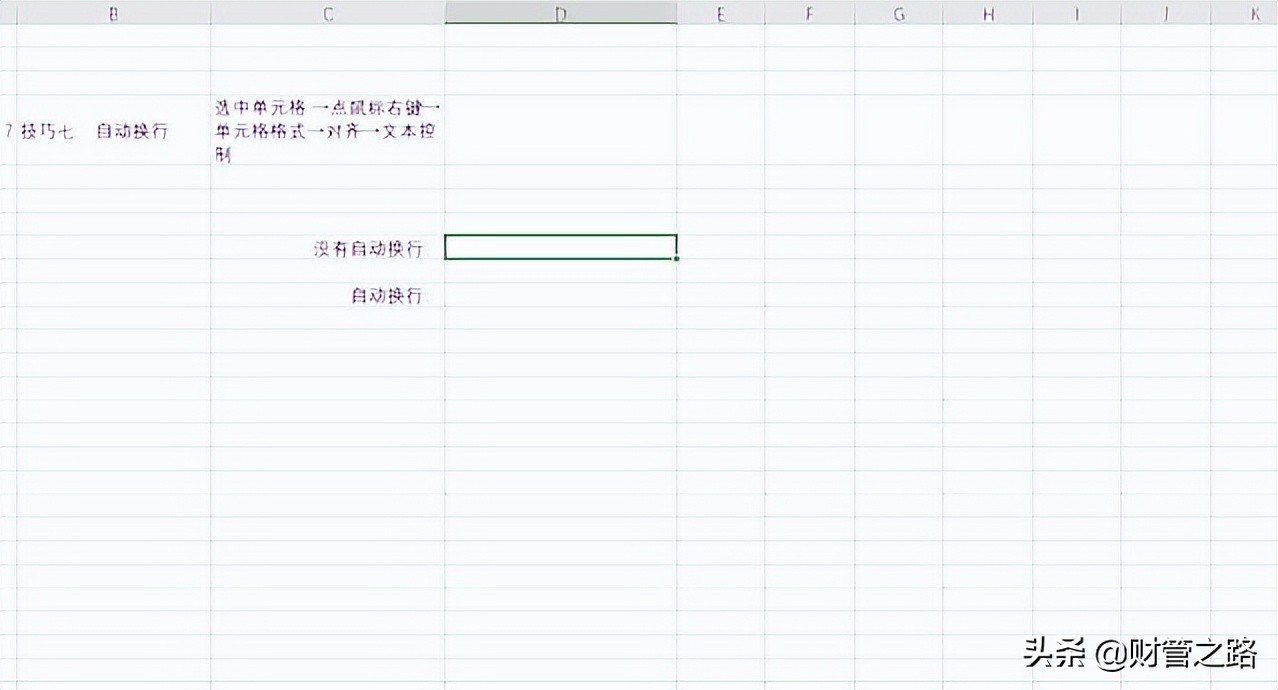Select column header K
This screenshot has width=1278, height=690.
1254,13
